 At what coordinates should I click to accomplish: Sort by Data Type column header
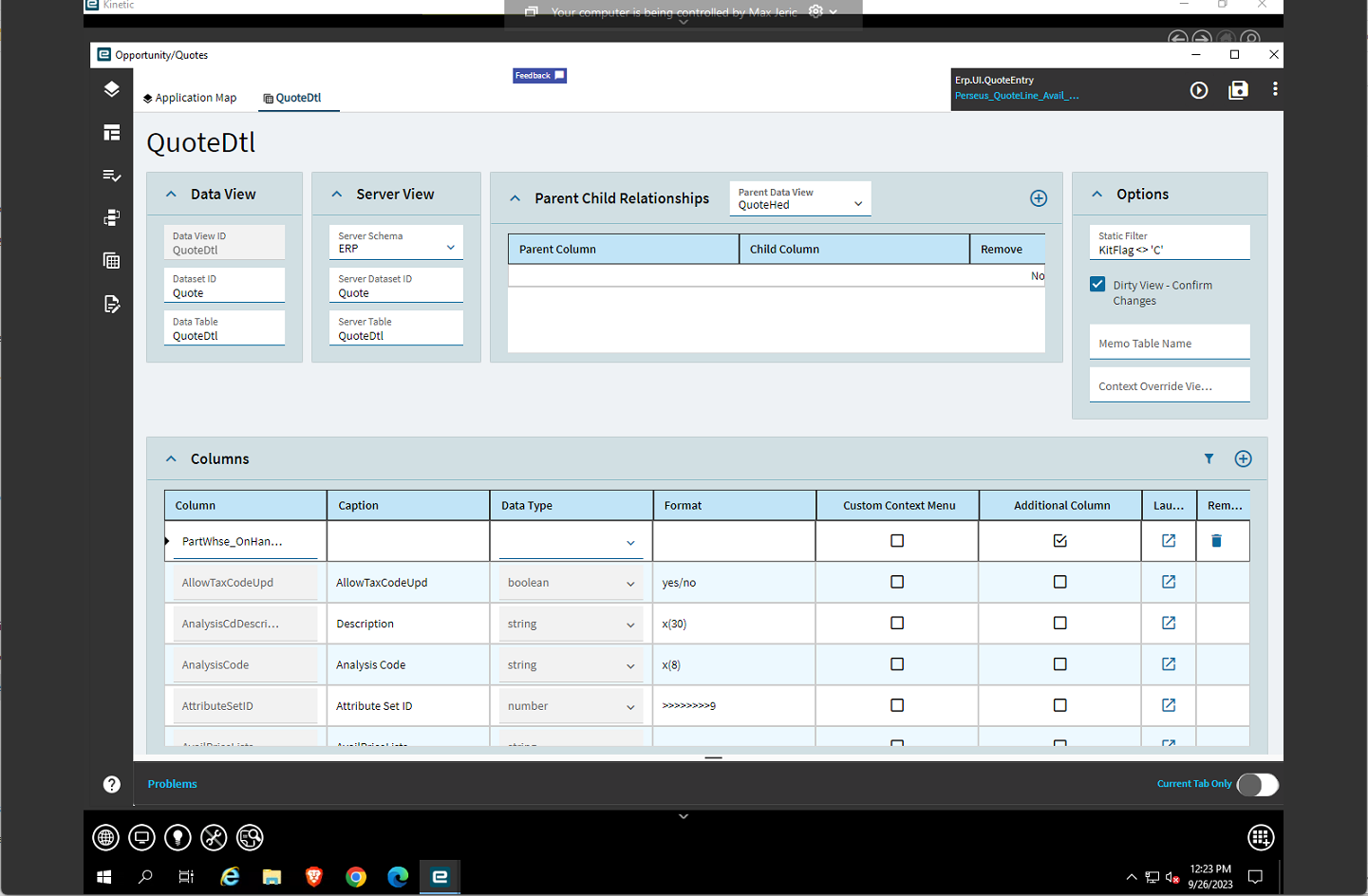[571, 505]
